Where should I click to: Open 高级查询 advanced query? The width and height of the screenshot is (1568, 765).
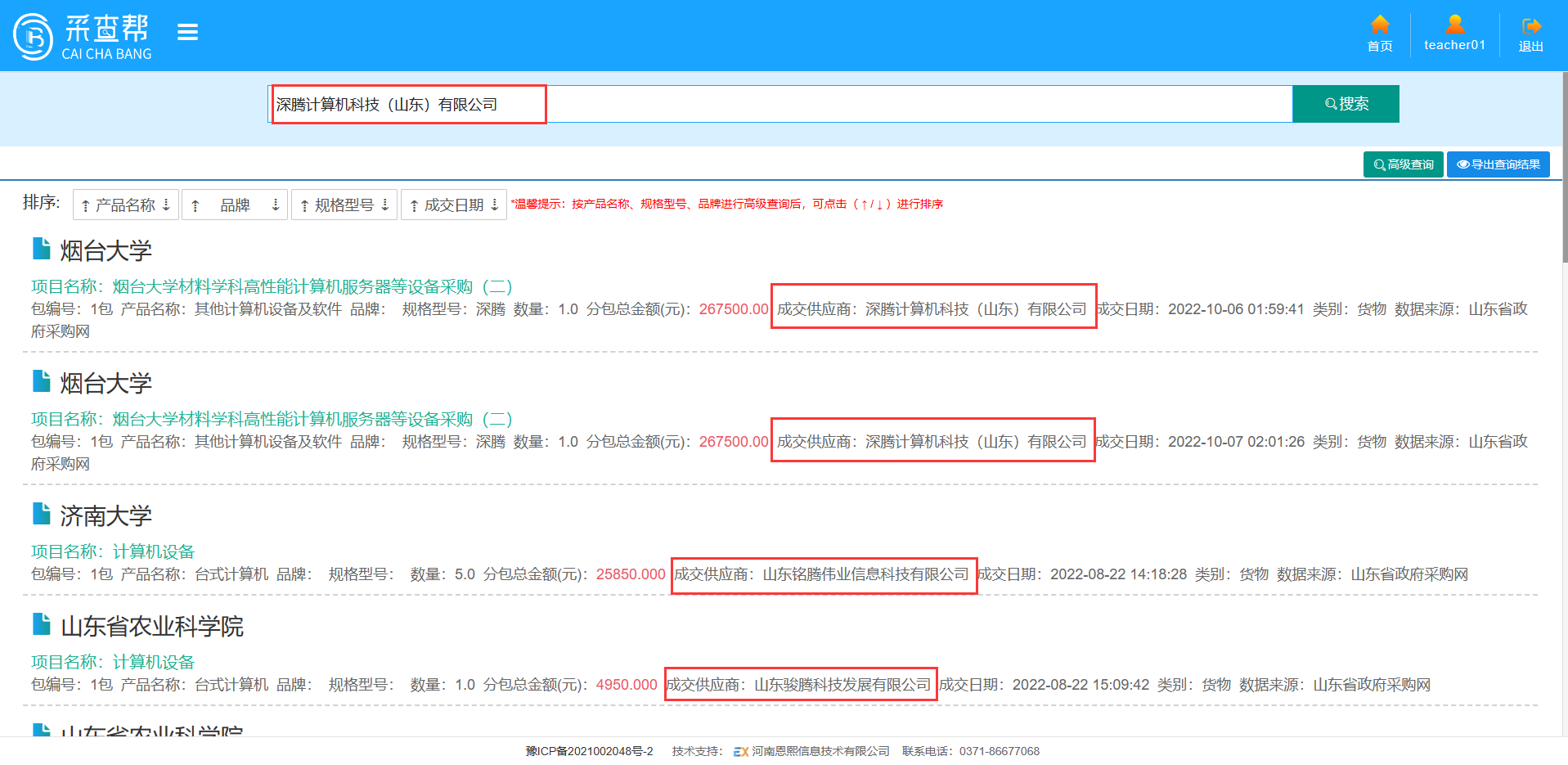[1403, 164]
